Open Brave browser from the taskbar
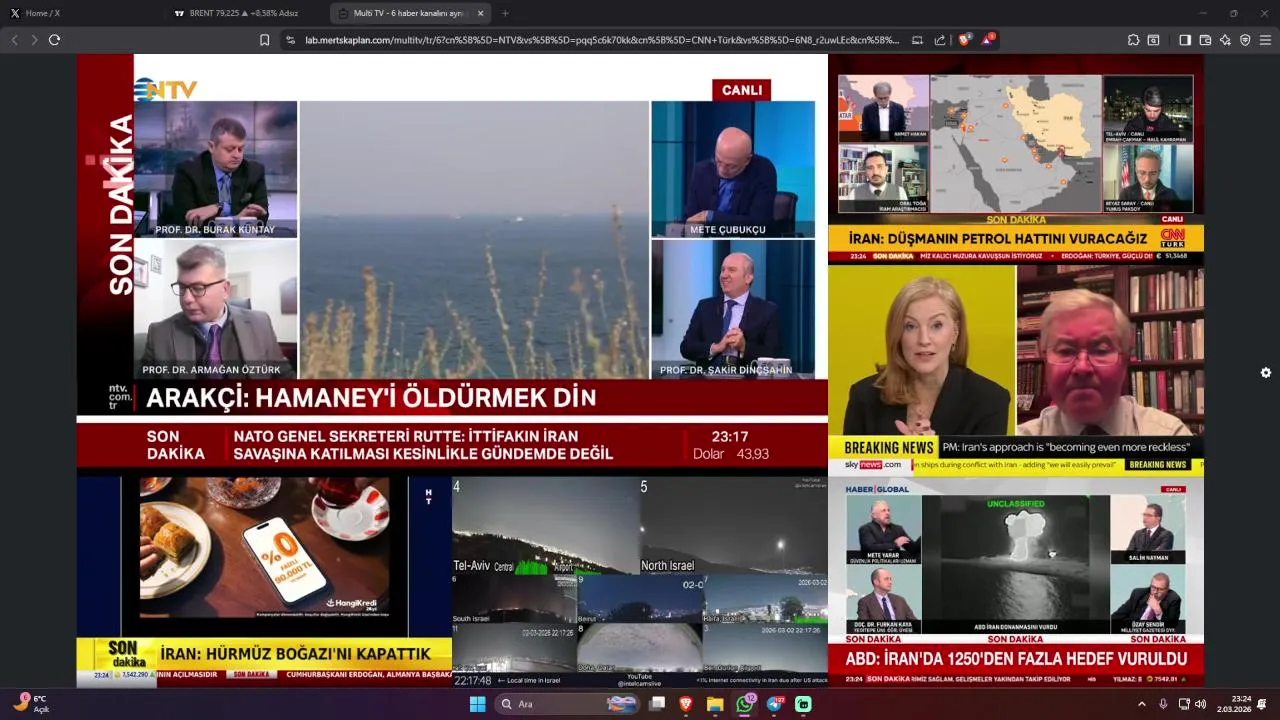 (x=686, y=704)
